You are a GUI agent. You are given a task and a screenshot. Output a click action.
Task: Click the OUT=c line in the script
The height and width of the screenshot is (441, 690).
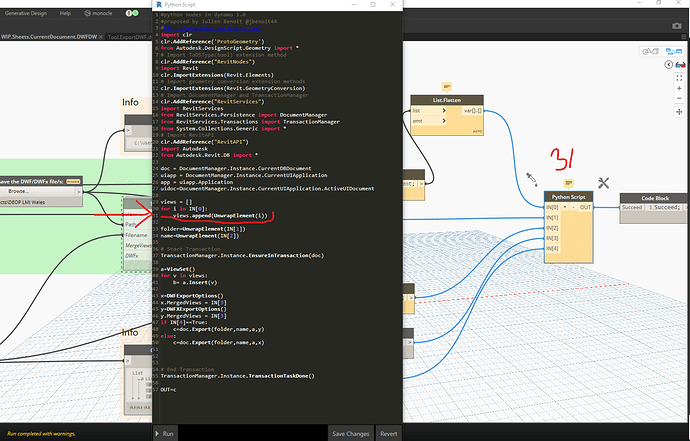tap(168, 390)
